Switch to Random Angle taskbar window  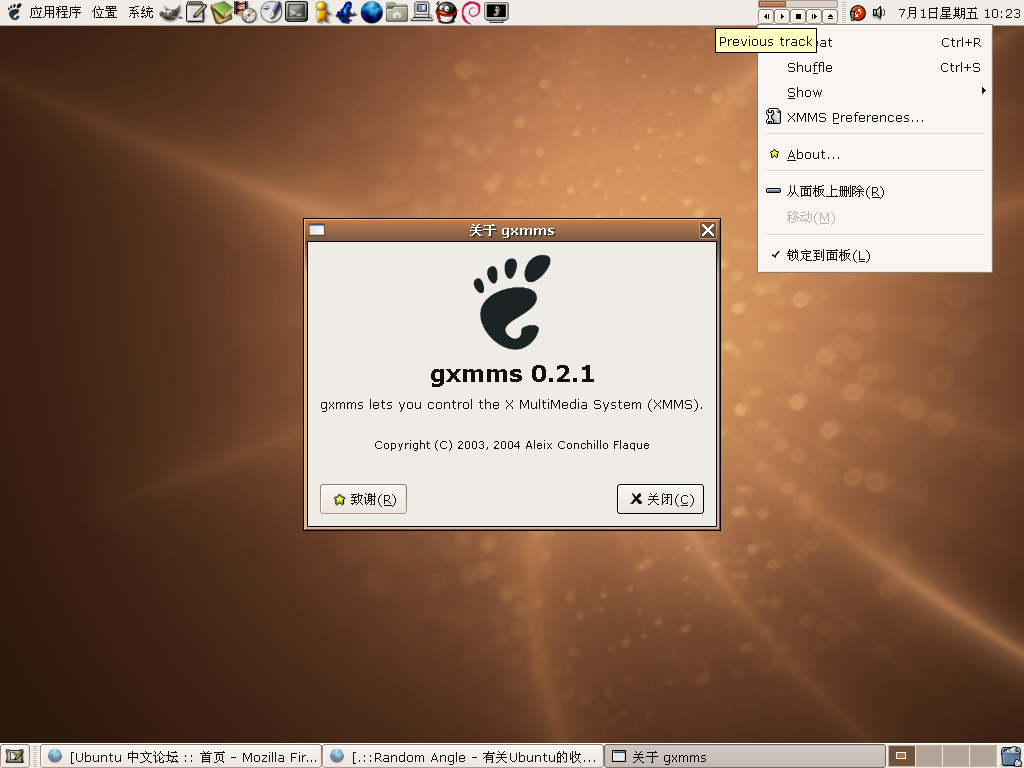[x=463, y=756]
